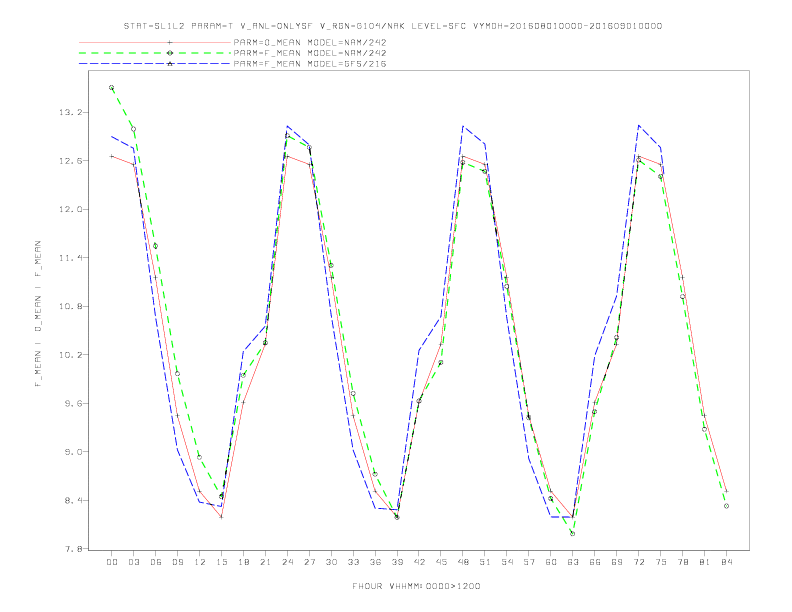Viewport: 792px width, 612px height.
Task: Click y-axis tick label 10.8
Action: (70, 306)
